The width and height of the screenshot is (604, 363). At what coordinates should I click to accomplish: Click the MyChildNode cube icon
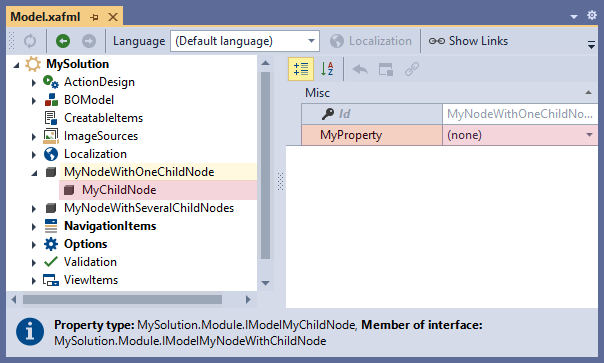click(x=69, y=190)
